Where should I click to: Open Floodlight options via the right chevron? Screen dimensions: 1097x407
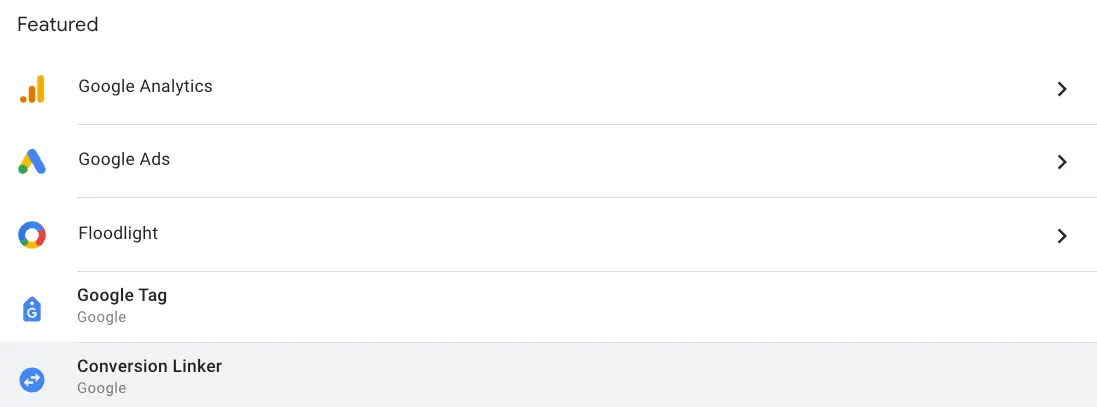tap(1062, 236)
